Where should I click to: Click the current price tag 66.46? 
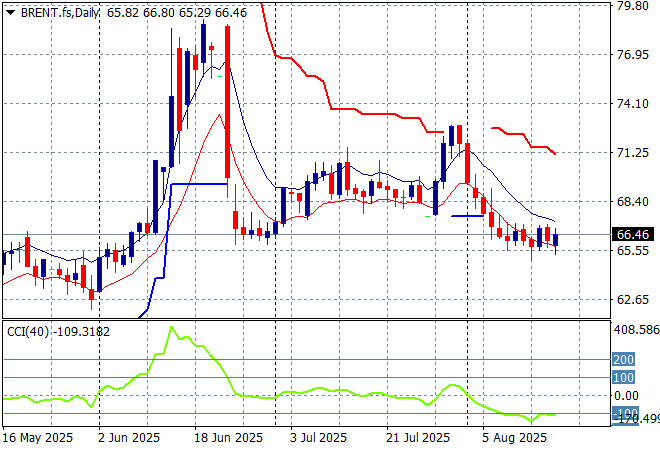click(632, 234)
